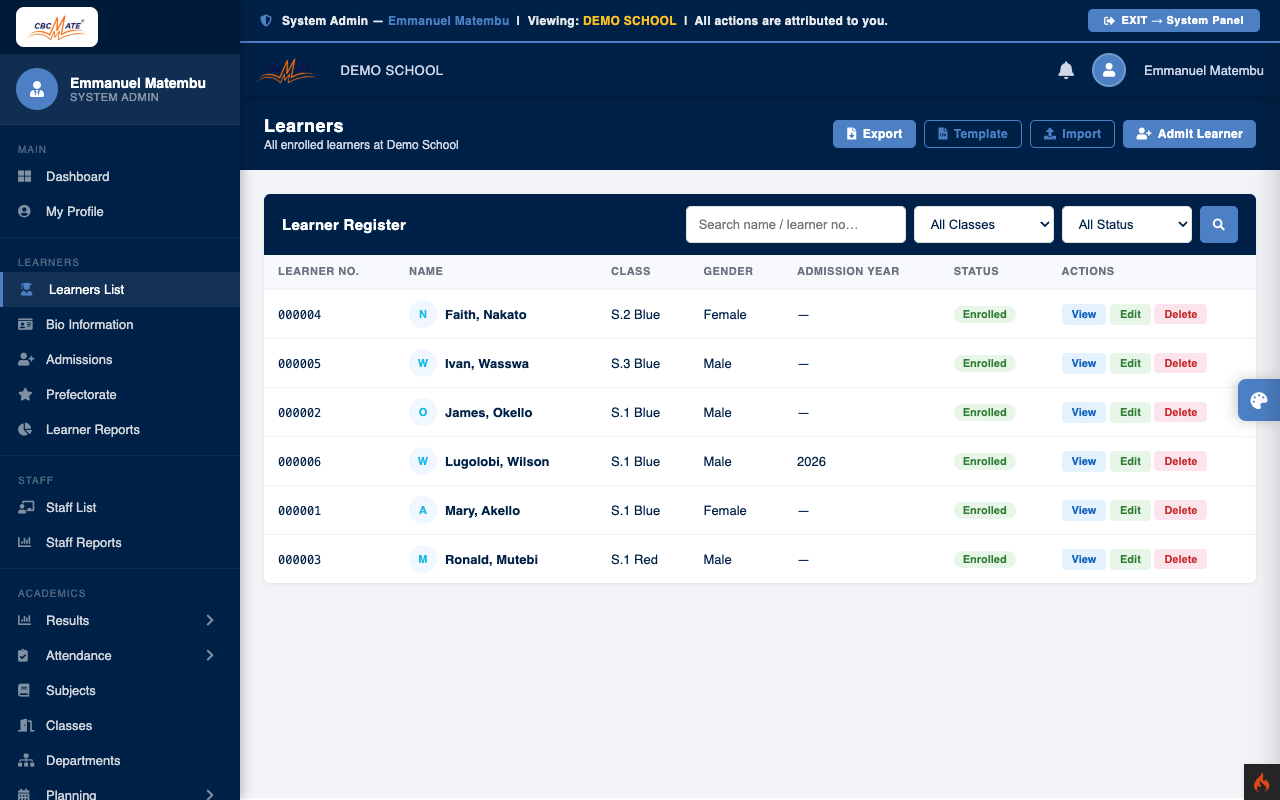Click the search name / learner no field
The image size is (1280, 800).
(796, 225)
